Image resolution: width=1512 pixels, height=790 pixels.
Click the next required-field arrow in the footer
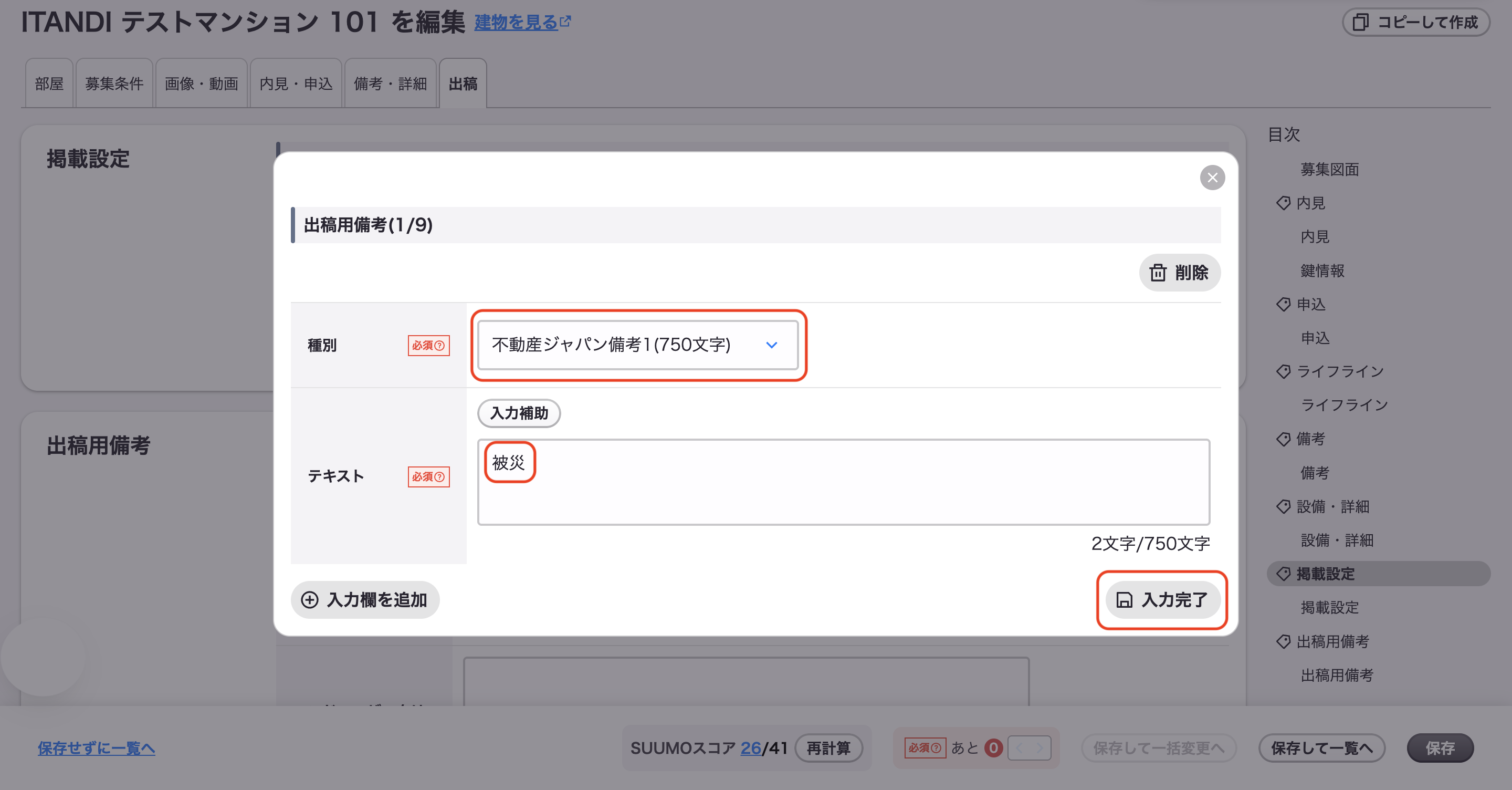click(x=1039, y=747)
